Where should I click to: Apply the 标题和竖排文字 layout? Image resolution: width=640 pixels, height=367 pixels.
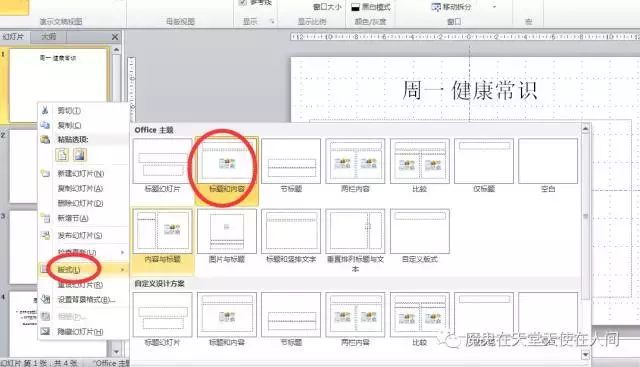pos(291,236)
